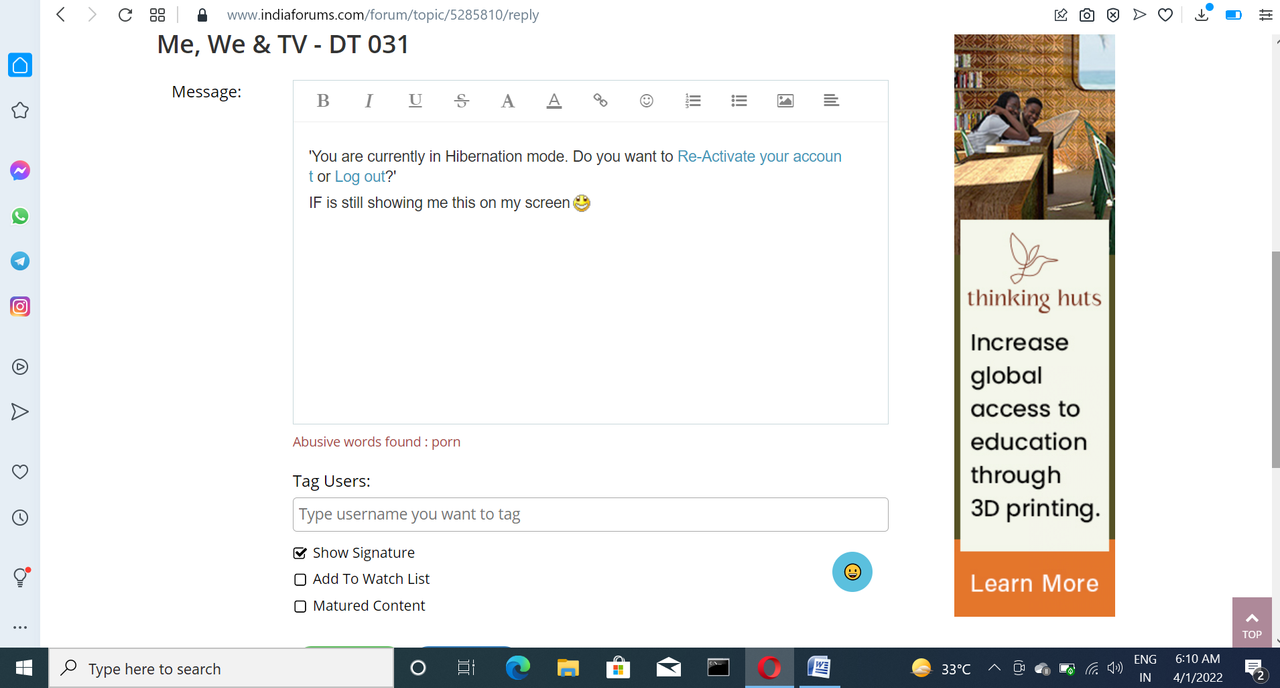Insert a numbered list
This screenshot has height=688, width=1280.
point(693,101)
